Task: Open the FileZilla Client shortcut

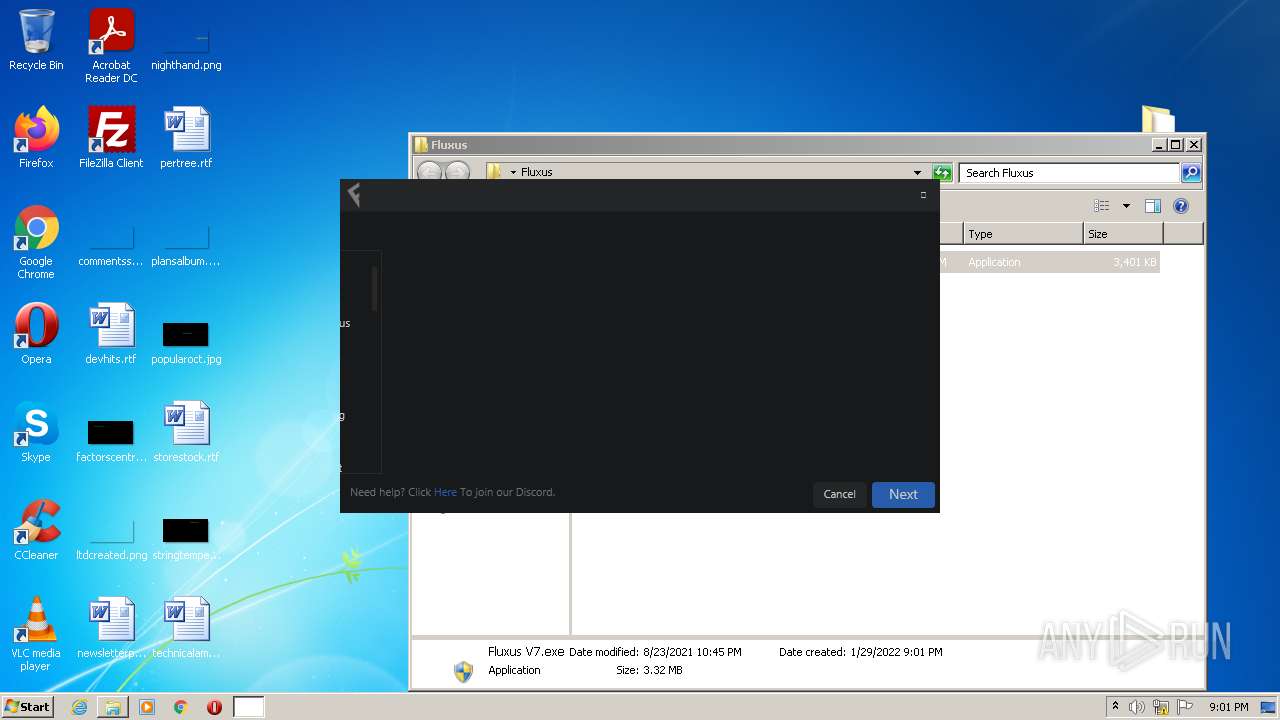Action: coord(111,138)
